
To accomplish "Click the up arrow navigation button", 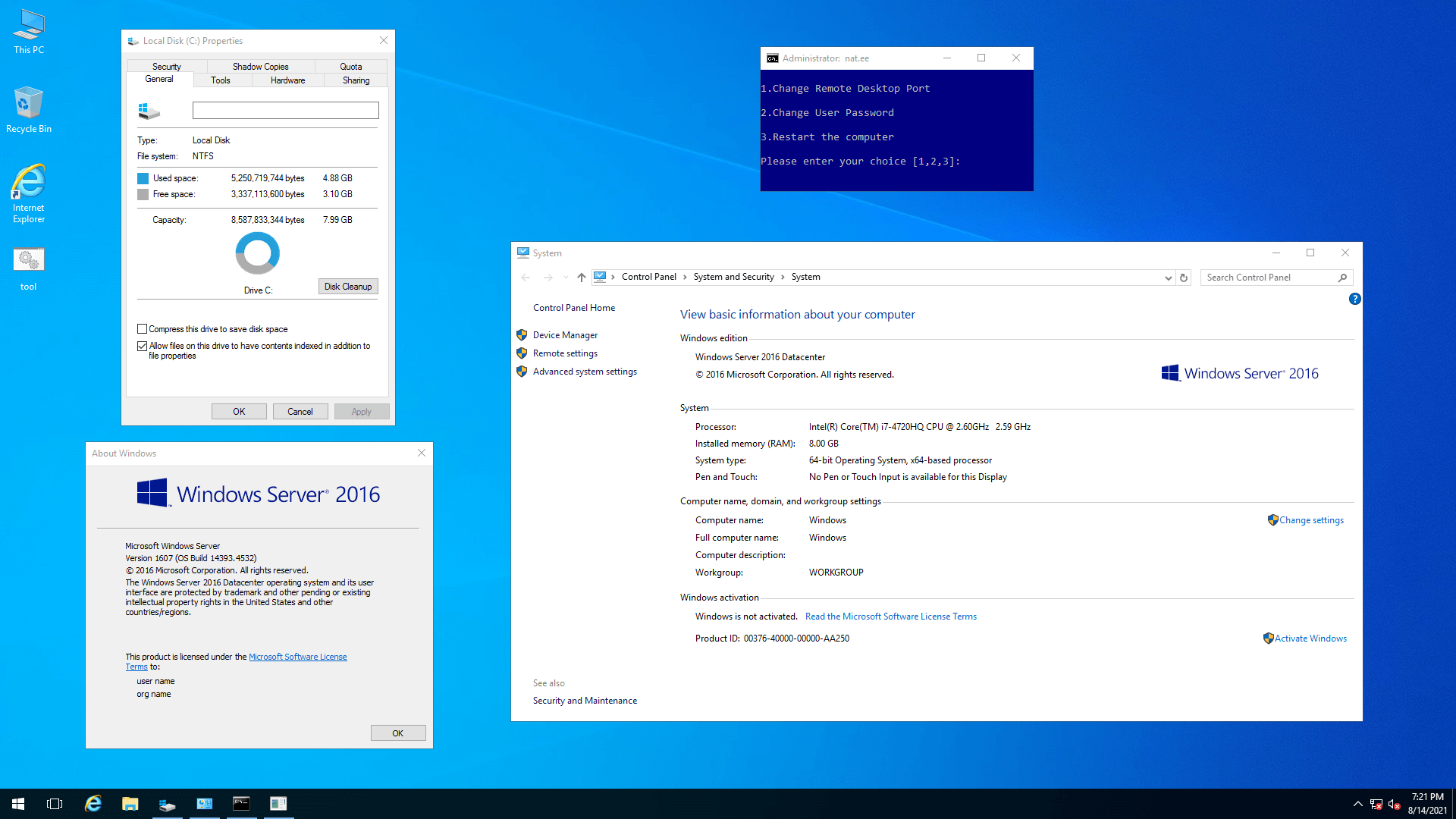I will [582, 278].
